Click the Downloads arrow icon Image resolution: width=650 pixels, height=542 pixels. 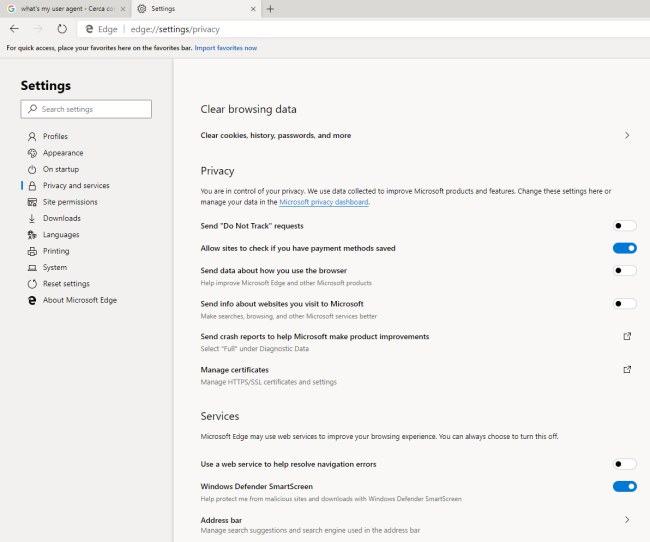tap(32, 218)
